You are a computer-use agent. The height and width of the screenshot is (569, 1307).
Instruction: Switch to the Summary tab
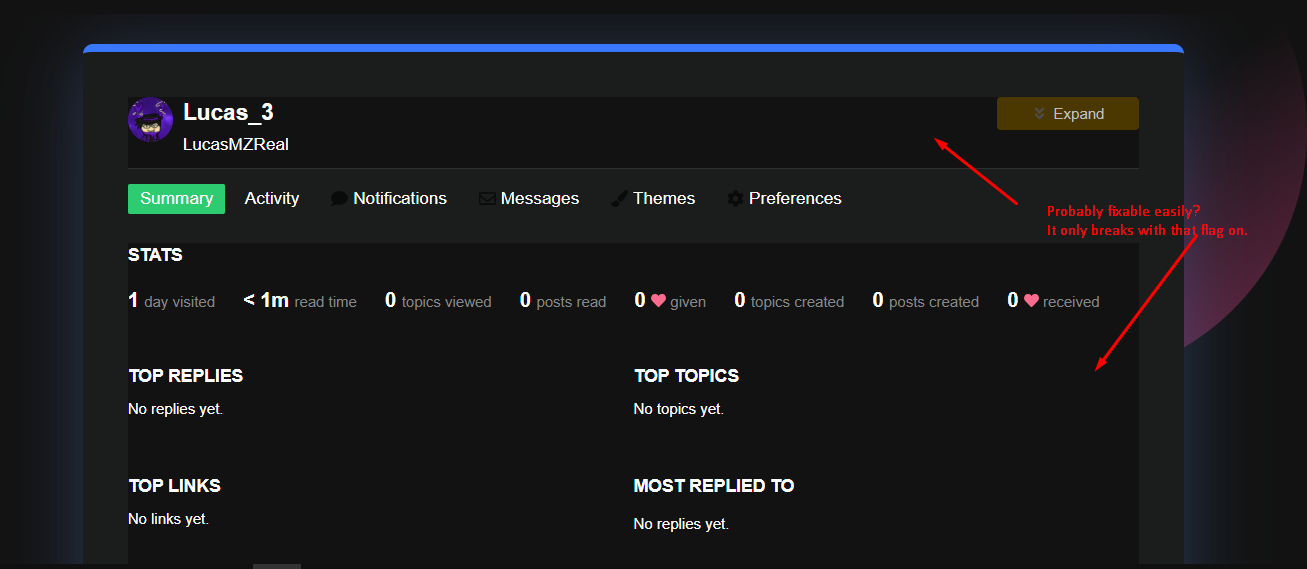pos(176,199)
